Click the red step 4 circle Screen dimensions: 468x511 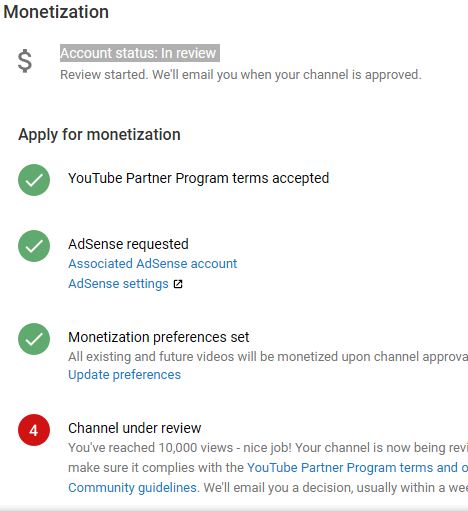pyautogui.click(x=34, y=430)
